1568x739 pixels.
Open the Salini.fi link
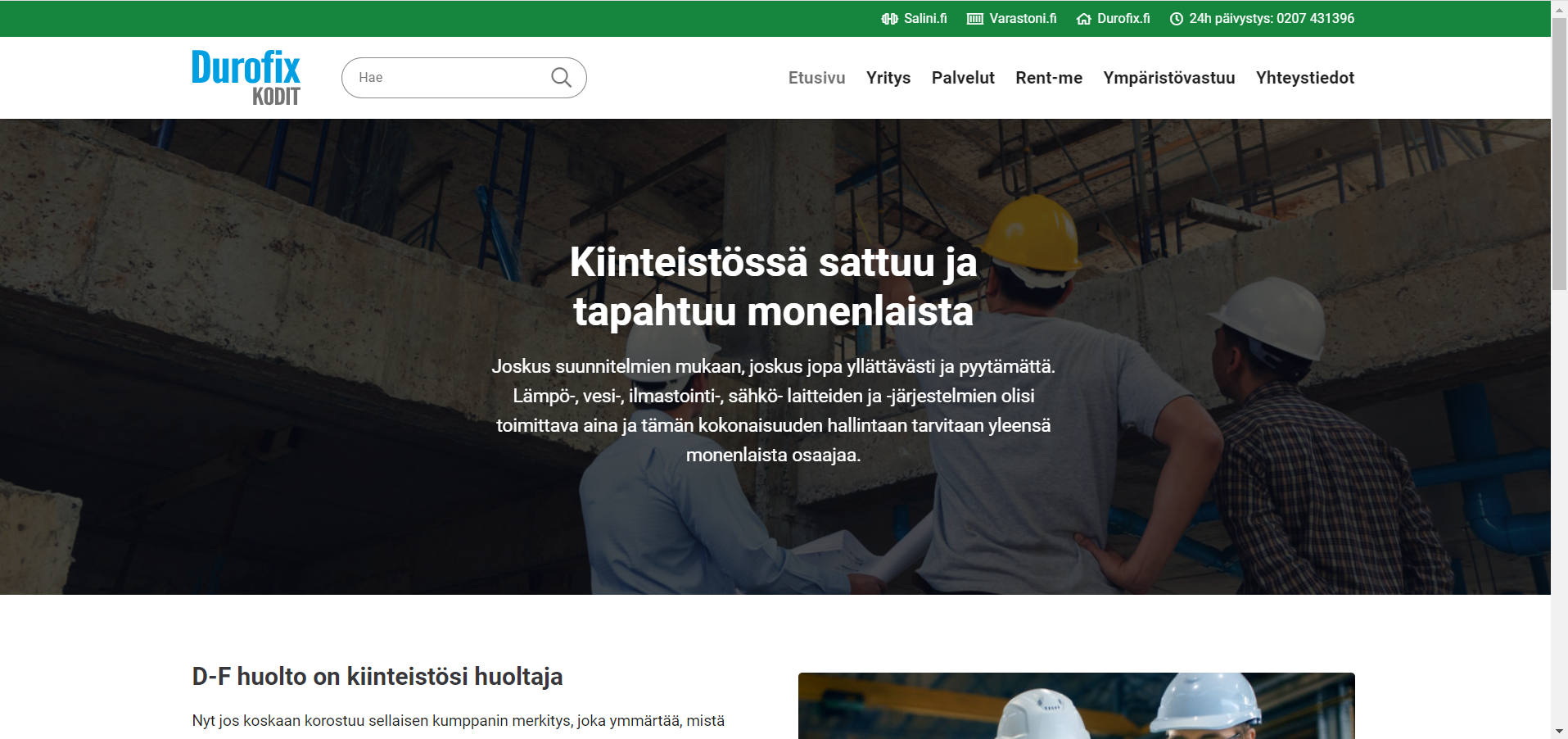[x=924, y=18]
